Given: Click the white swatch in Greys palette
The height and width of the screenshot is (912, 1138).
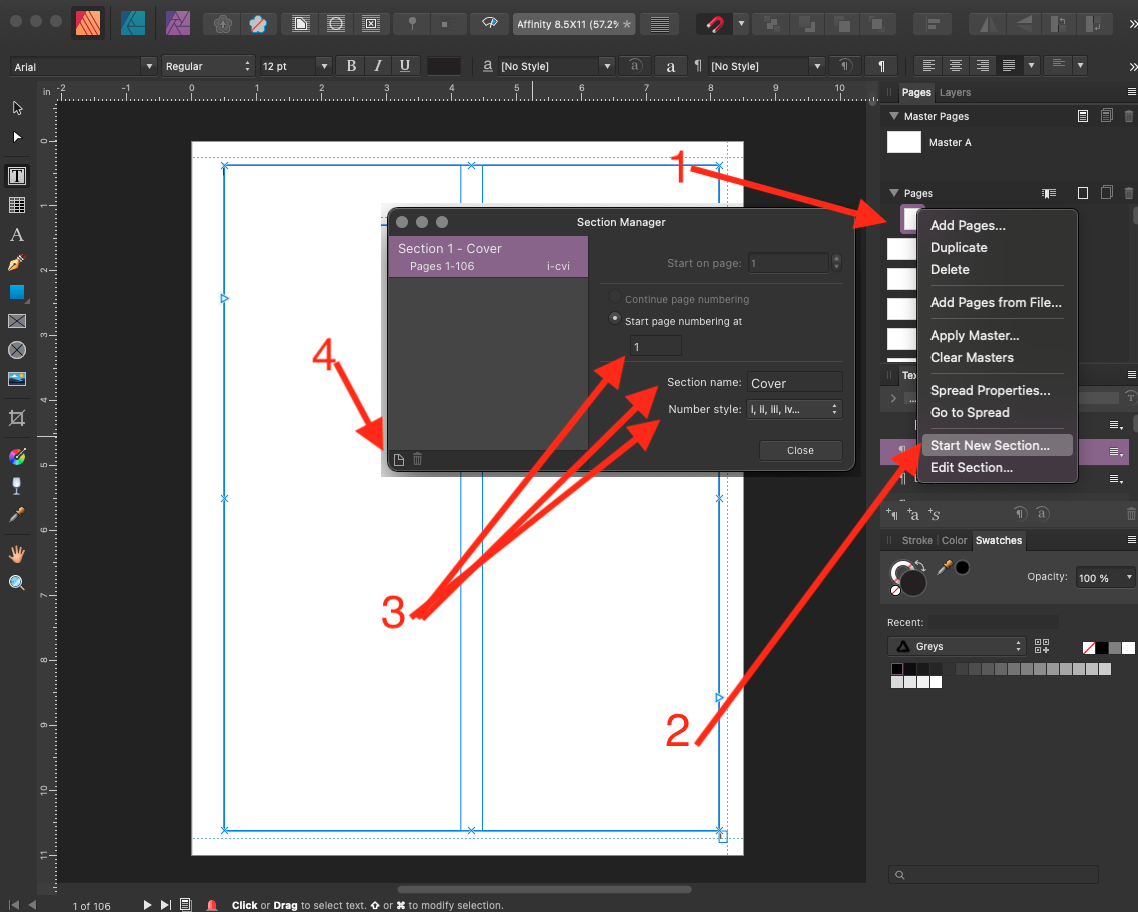Looking at the screenshot, I should [x=936, y=682].
